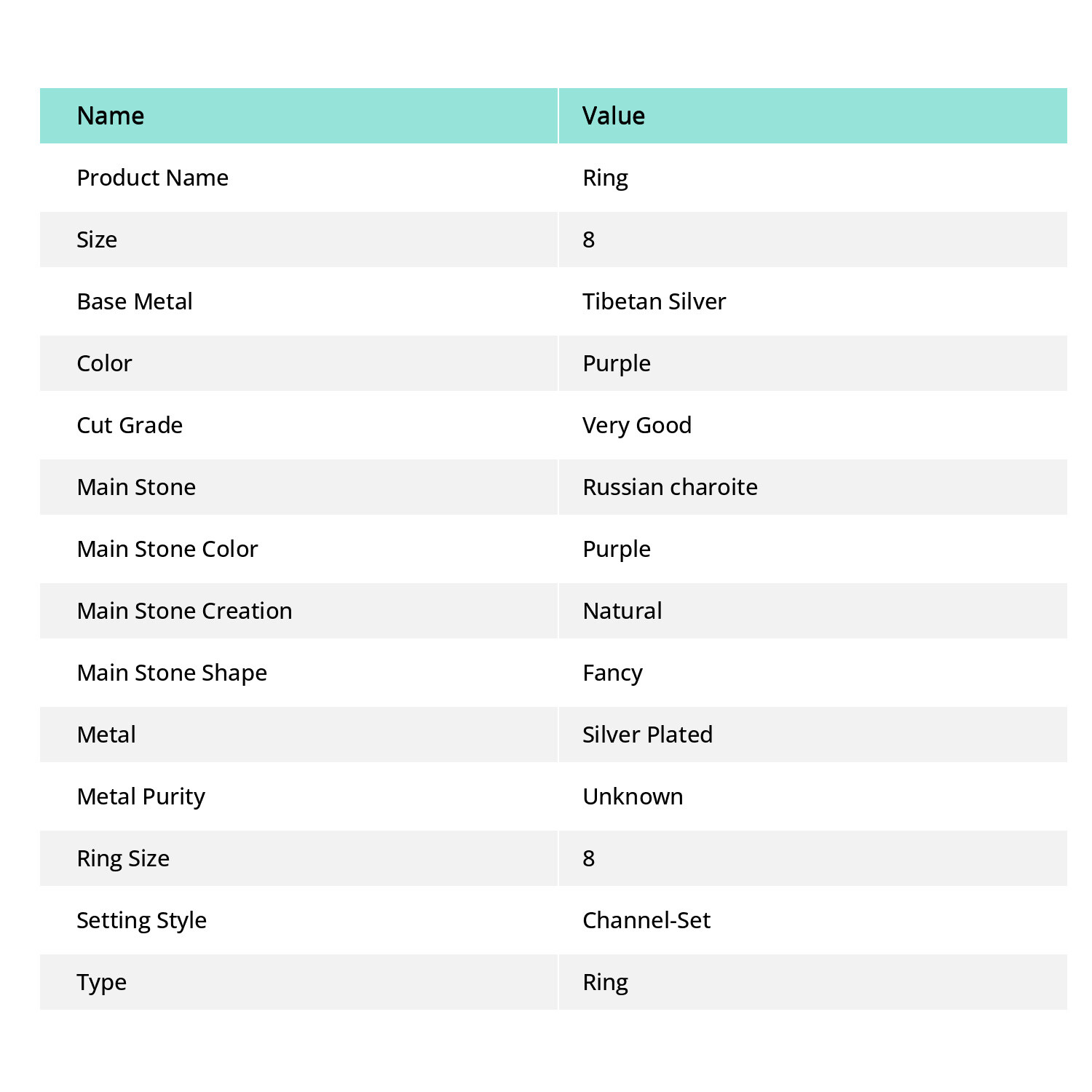The height and width of the screenshot is (1092, 1092).
Task: Select the Metal Purity label
Action: (141, 796)
